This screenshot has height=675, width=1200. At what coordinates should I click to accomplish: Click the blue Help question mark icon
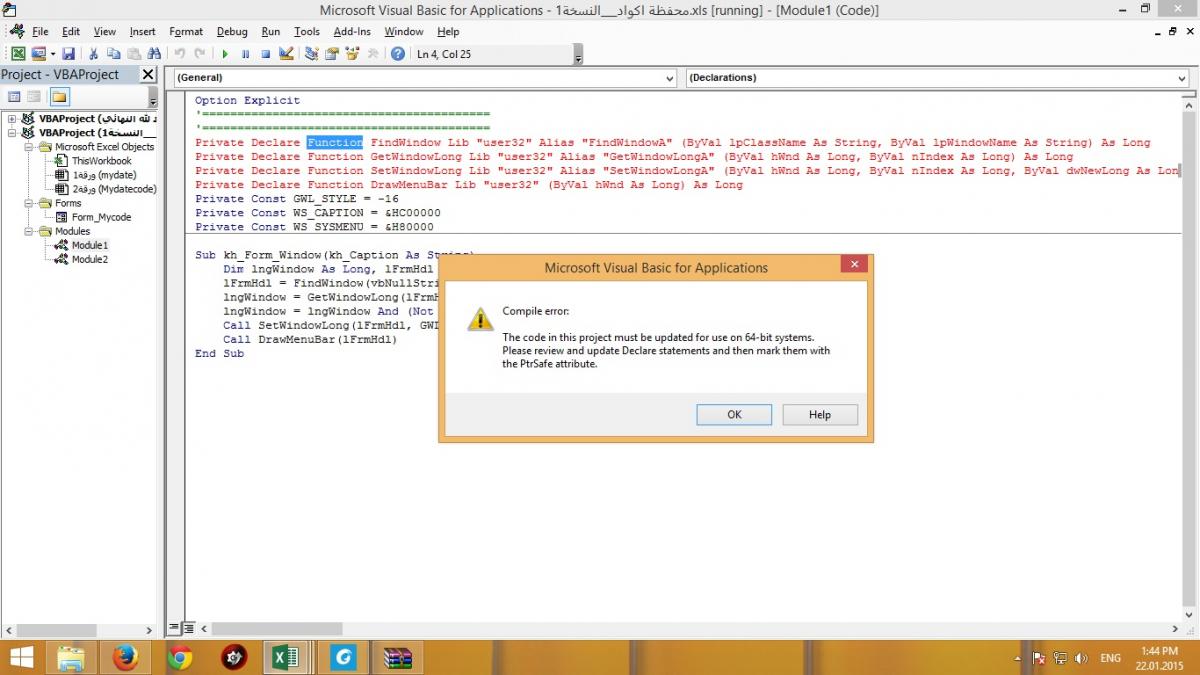(x=398, y=54)
